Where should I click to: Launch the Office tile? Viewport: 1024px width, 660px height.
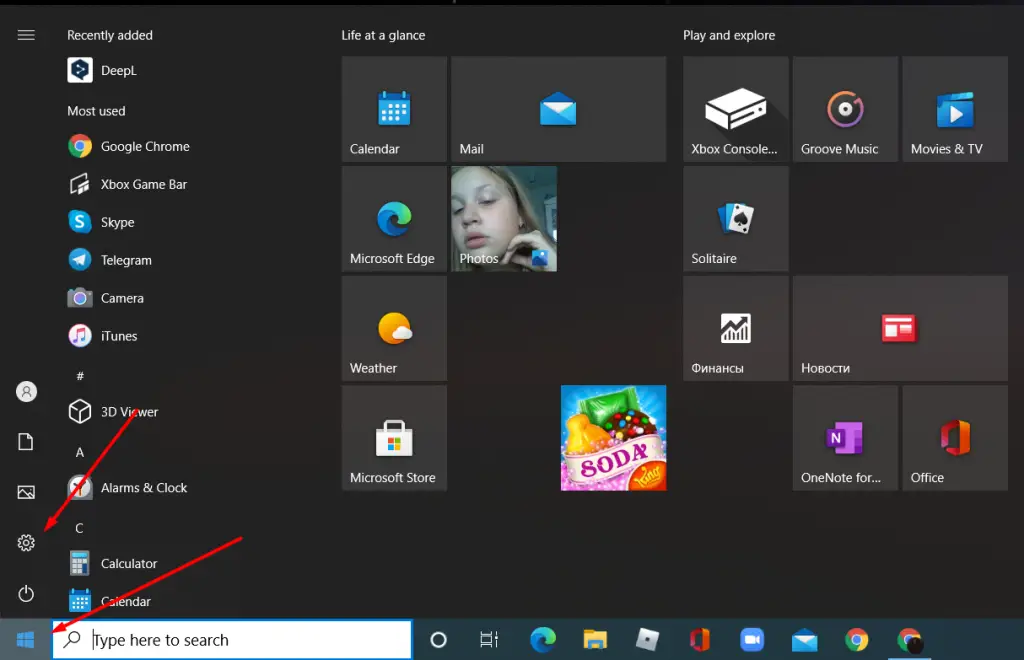[955, 438]
